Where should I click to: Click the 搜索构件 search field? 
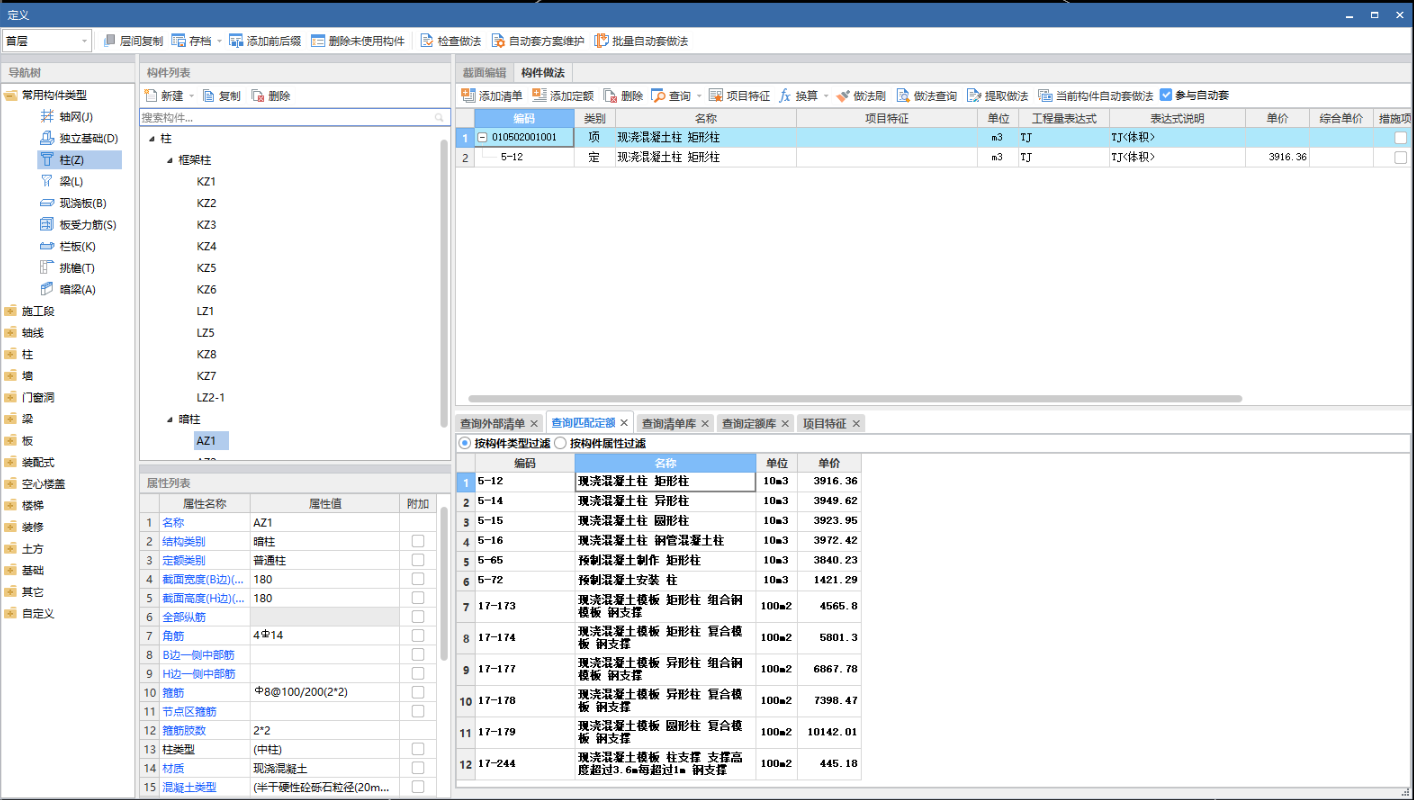pyautogui.click(x=295, y=117)
